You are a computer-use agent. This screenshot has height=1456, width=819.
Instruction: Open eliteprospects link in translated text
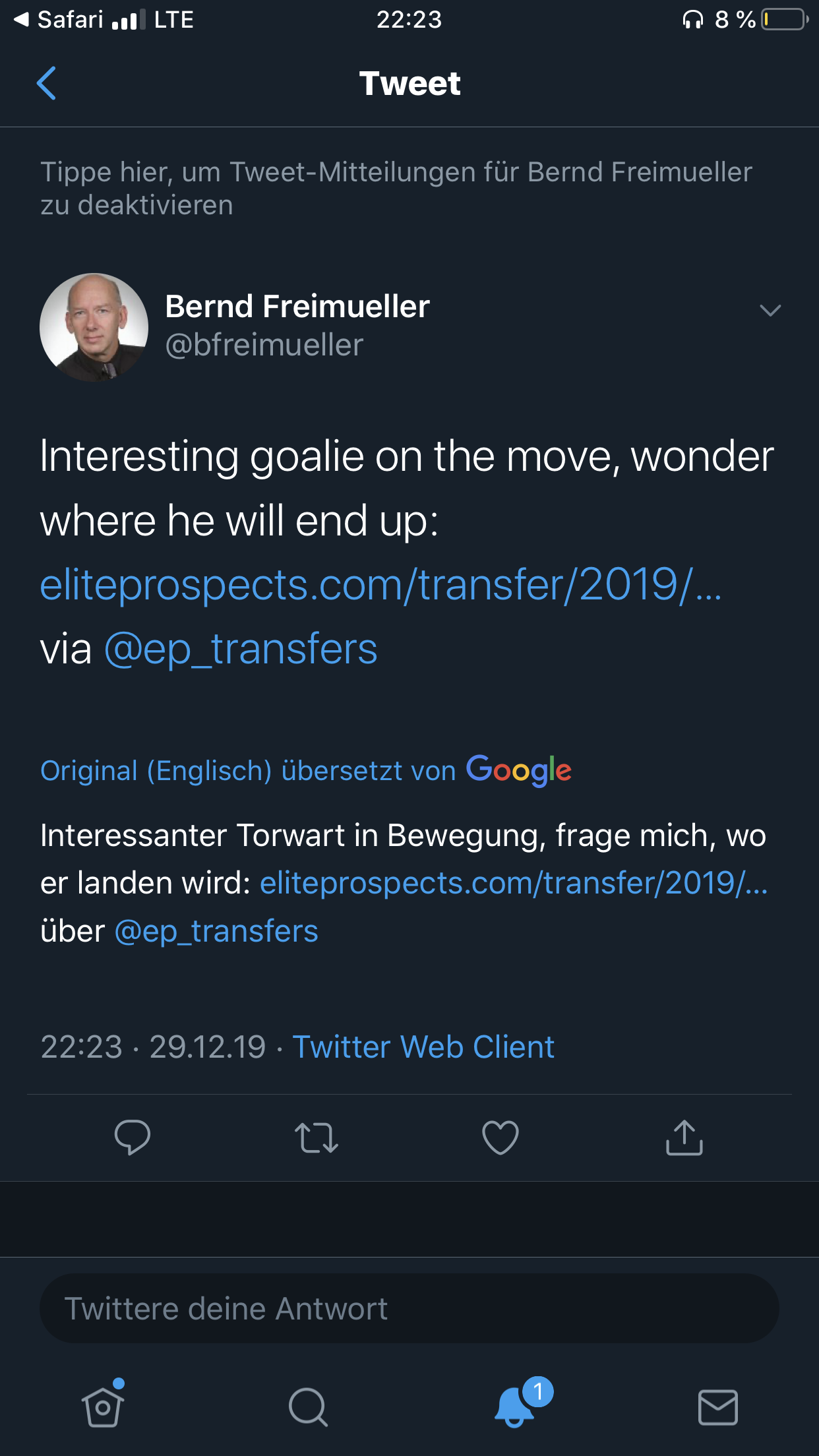[x=514, y=883]
